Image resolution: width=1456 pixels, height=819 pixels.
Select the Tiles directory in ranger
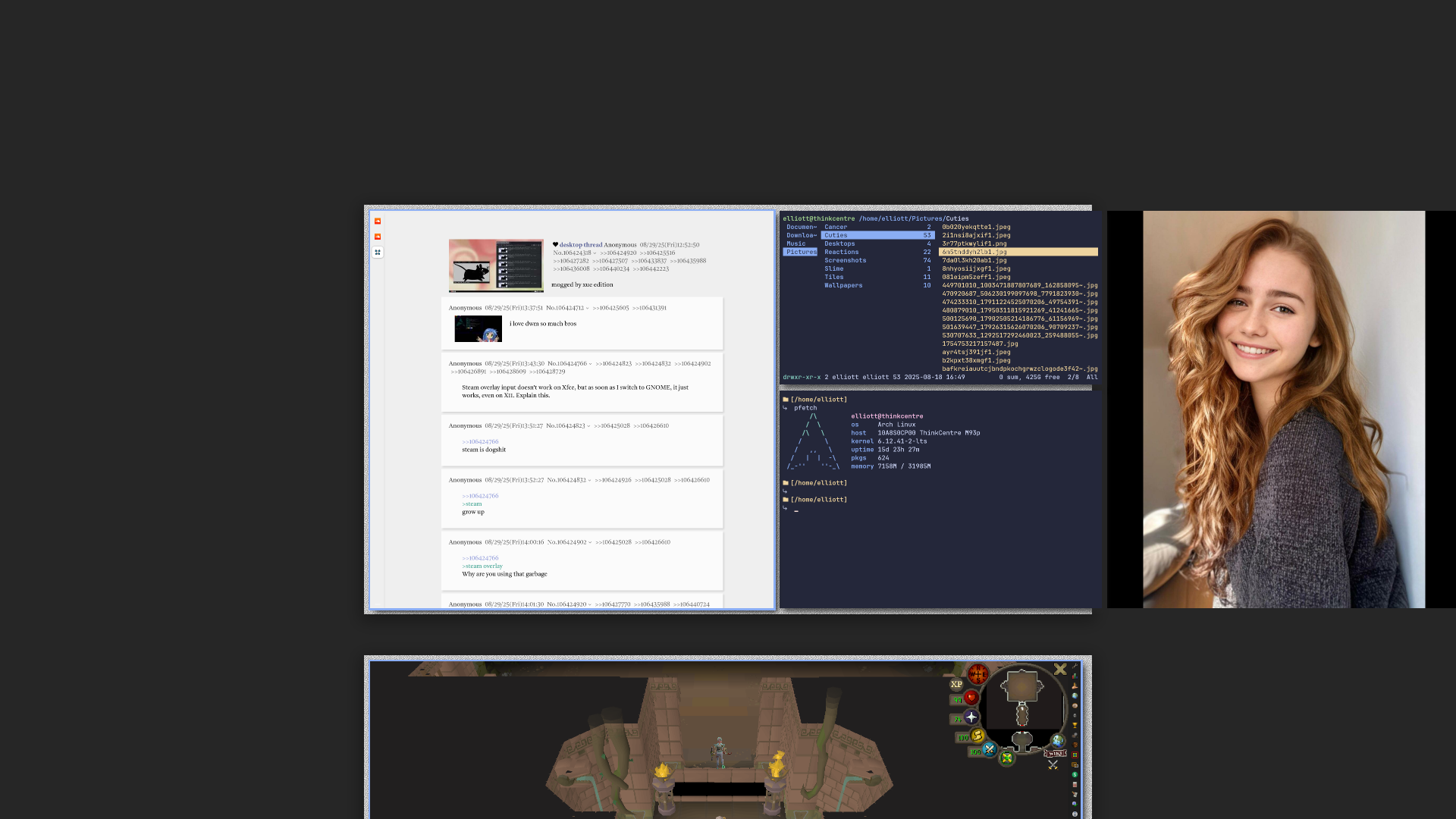[x=877, y=277]
